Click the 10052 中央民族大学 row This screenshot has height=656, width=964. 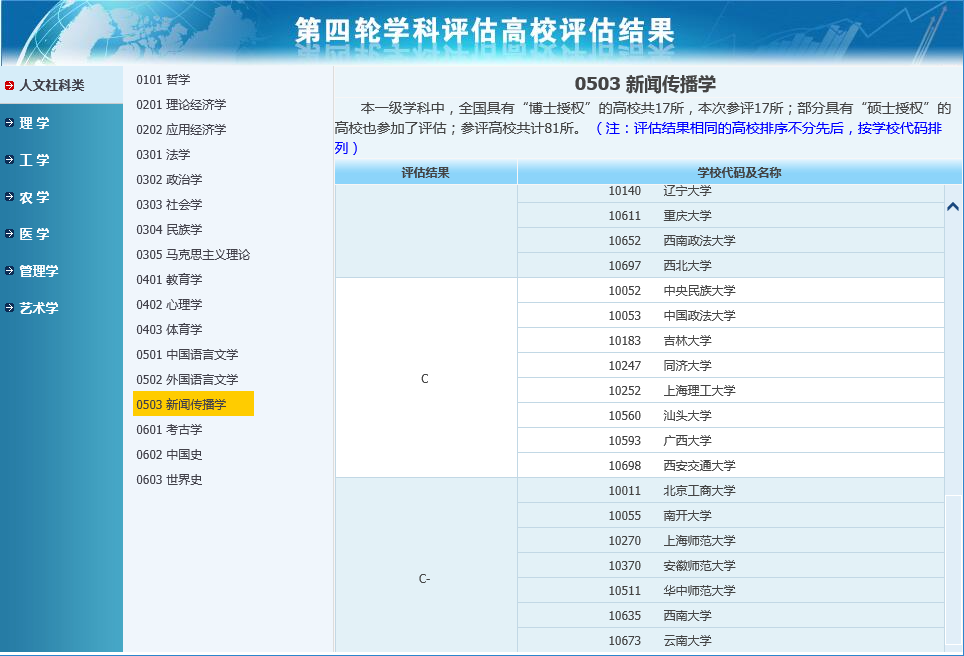(730, 291)
